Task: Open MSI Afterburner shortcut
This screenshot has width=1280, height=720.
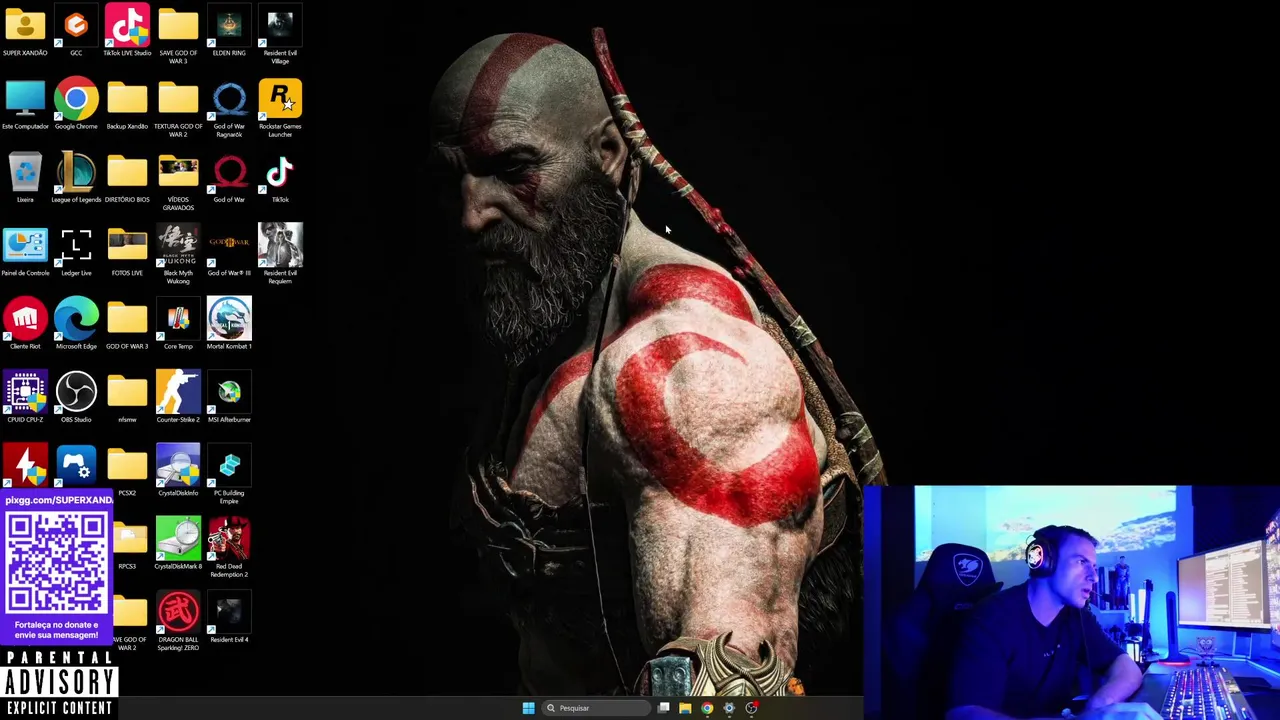Action: click(229, 398)
